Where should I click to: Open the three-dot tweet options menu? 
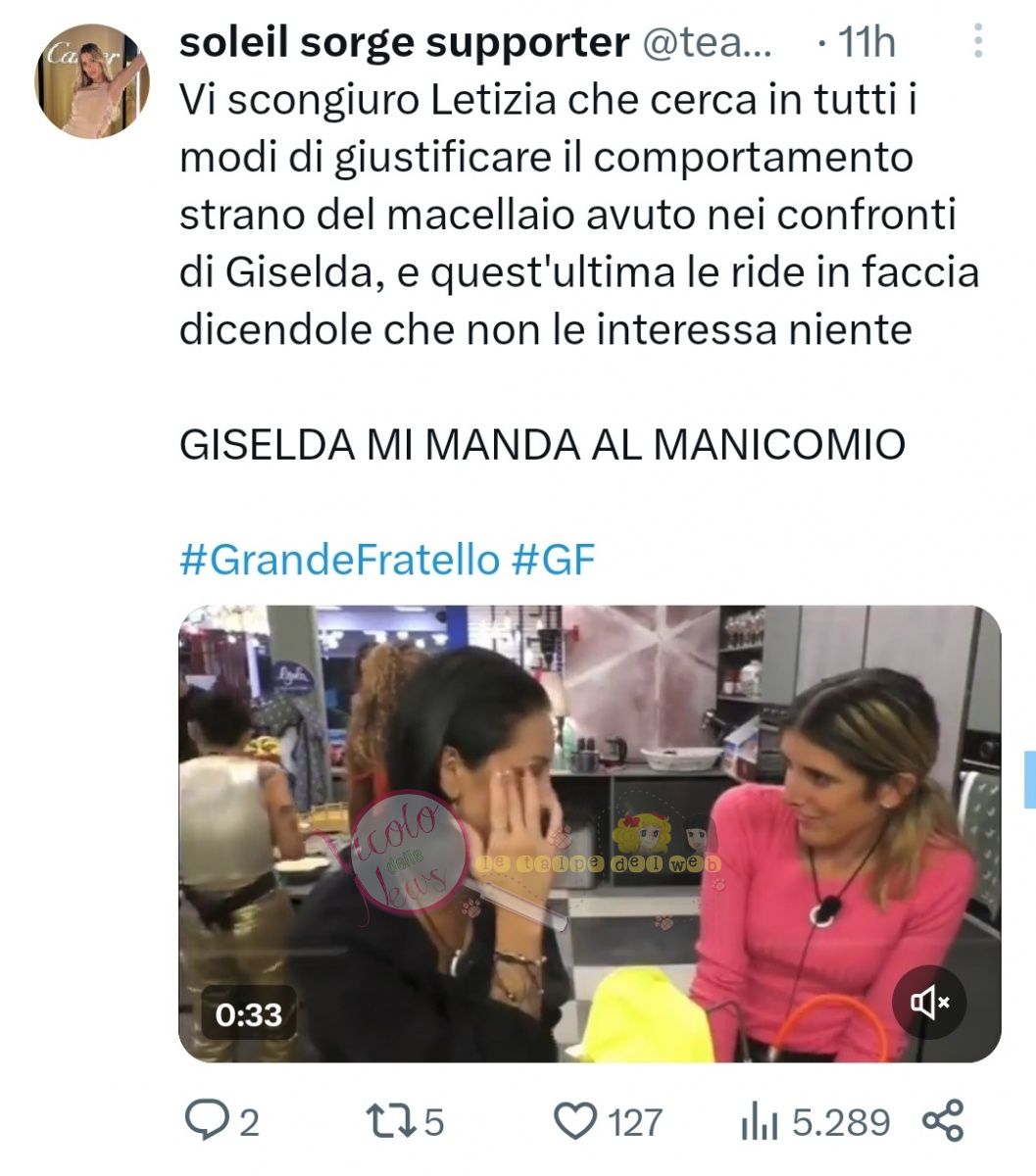click(978, 41)
